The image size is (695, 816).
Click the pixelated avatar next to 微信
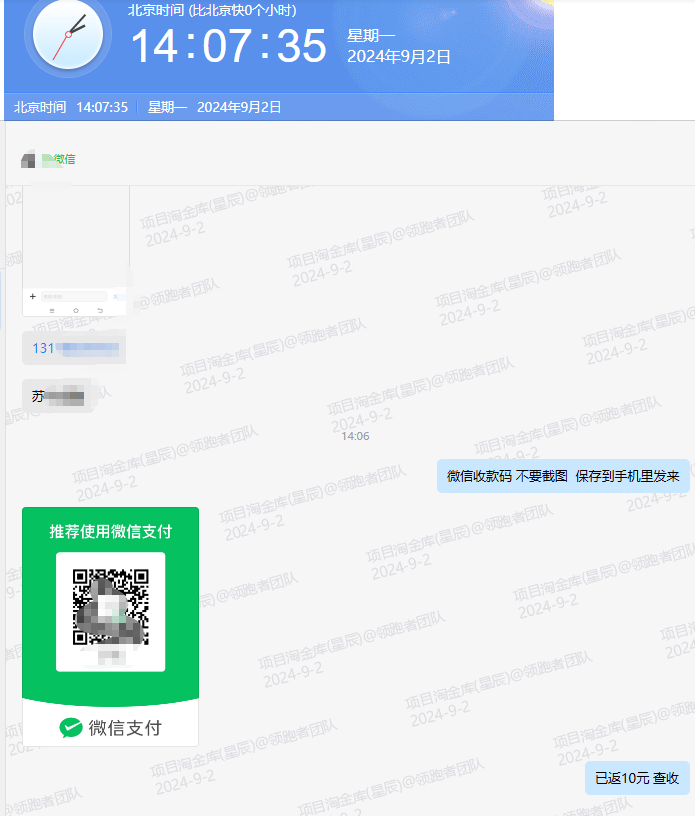click(28, 159)
